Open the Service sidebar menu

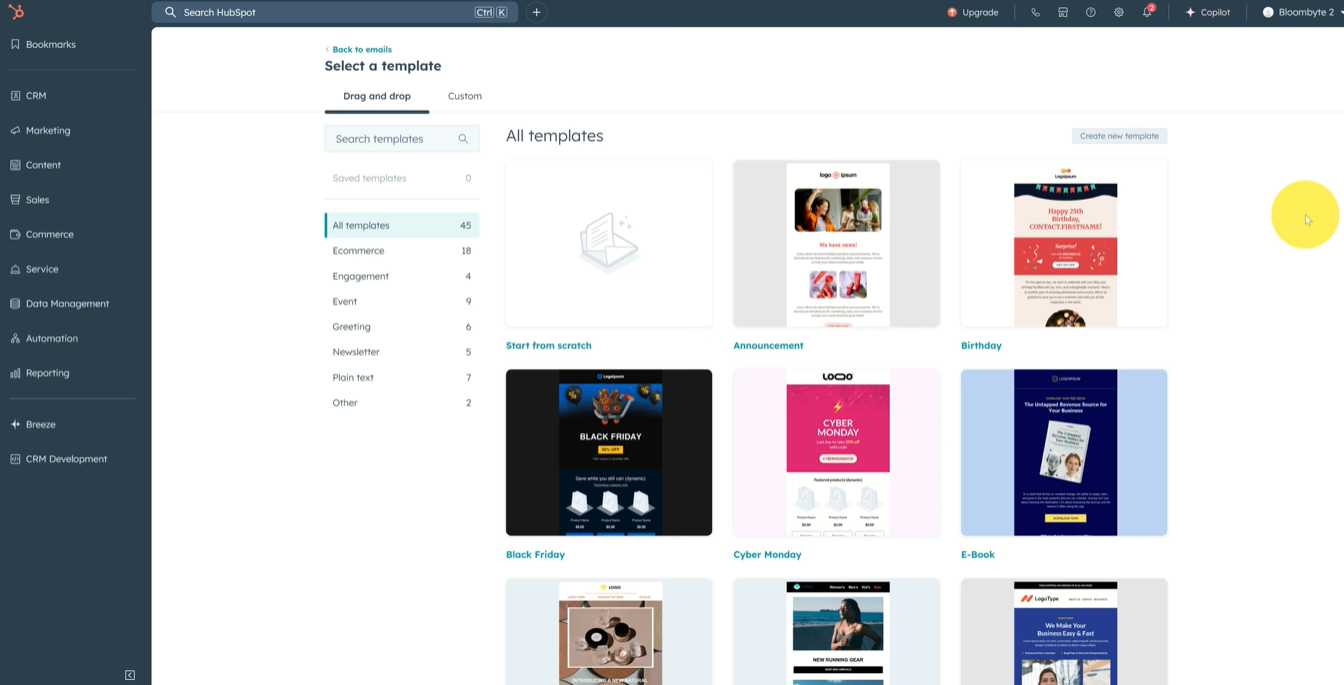(x=35, y=269)
